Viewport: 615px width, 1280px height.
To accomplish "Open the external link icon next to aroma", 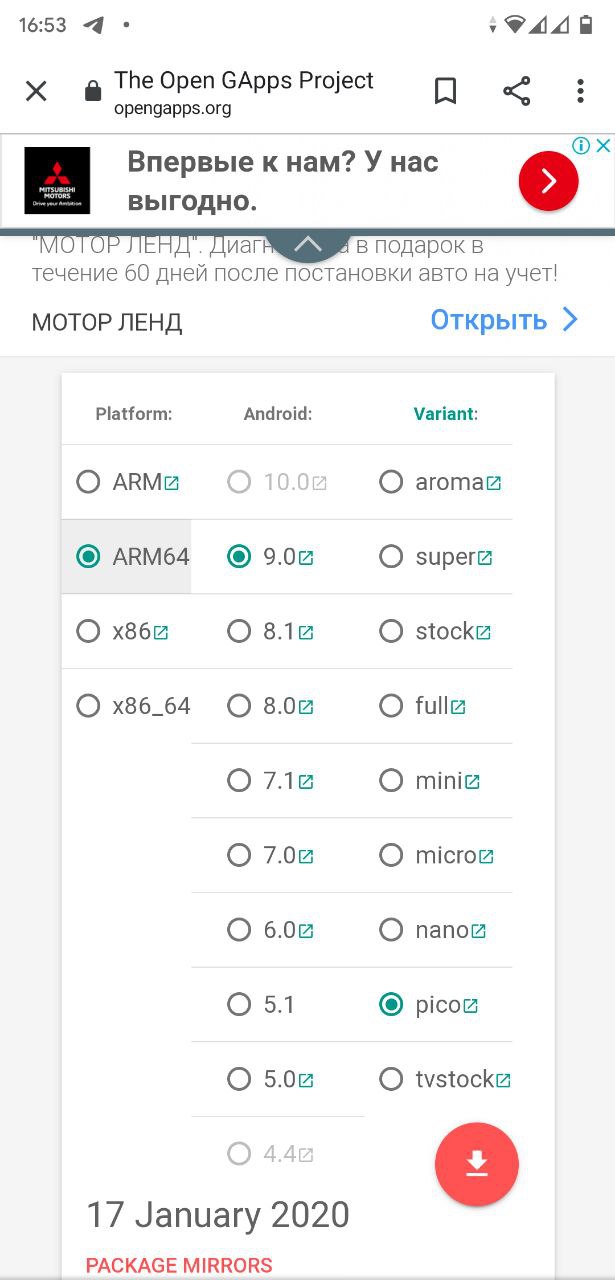I will [x=493, y=483].
